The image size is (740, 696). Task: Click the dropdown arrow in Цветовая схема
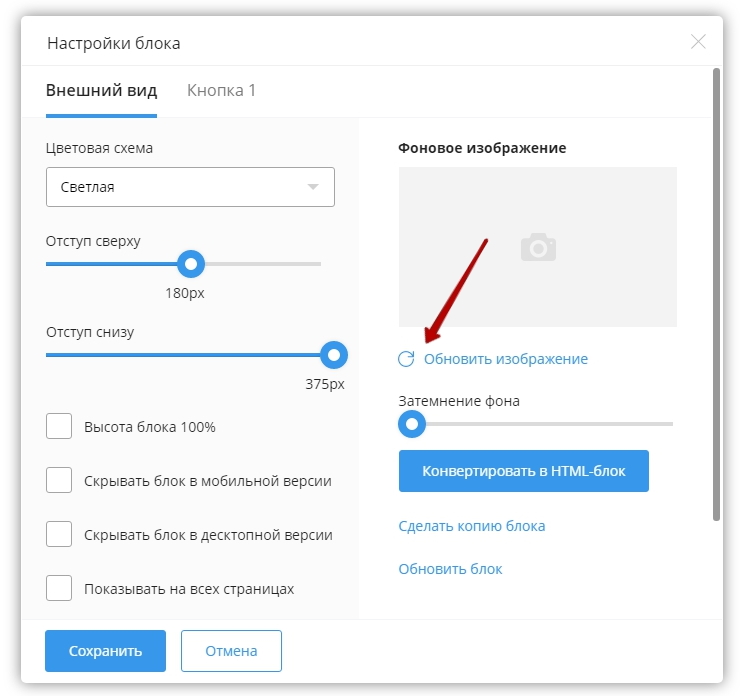[313, 187]
